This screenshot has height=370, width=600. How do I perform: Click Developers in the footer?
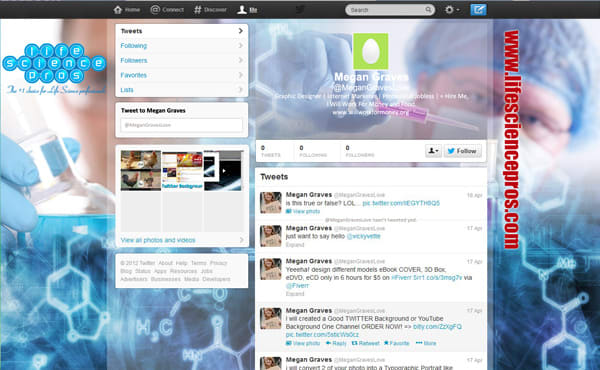[x=216, y=279]
